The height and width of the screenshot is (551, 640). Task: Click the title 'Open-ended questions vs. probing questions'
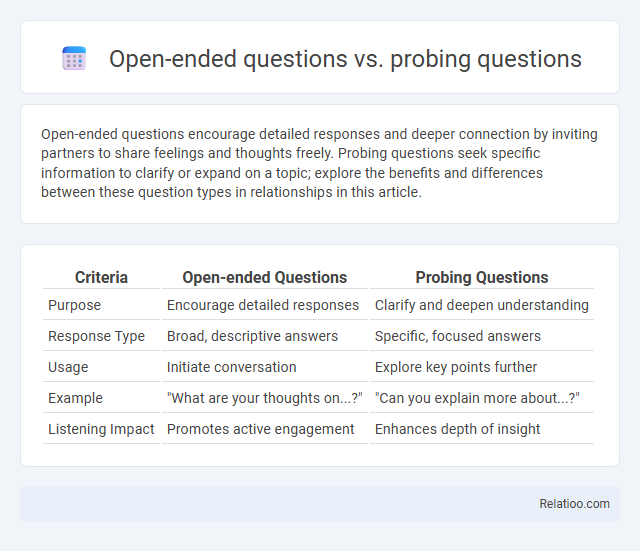[x=345, y=59]
